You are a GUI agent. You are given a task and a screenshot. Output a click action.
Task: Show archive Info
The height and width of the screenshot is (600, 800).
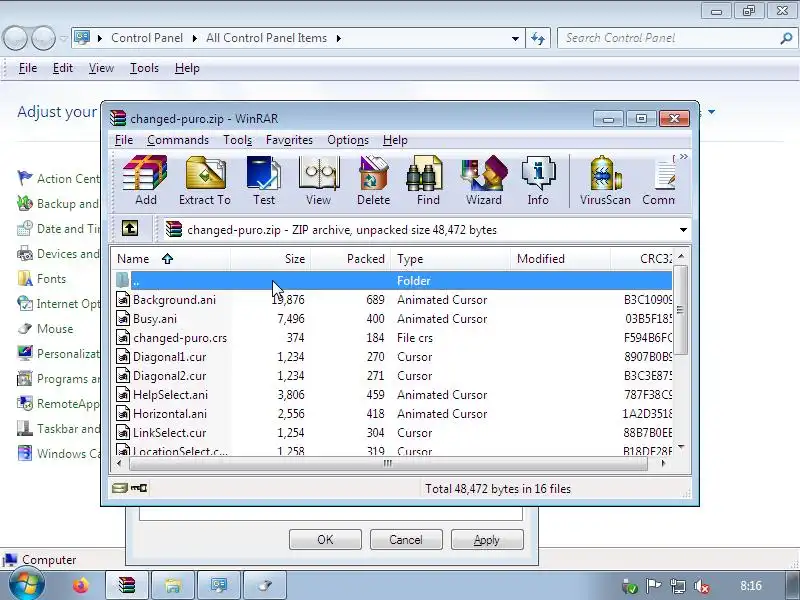click(538, 181)
